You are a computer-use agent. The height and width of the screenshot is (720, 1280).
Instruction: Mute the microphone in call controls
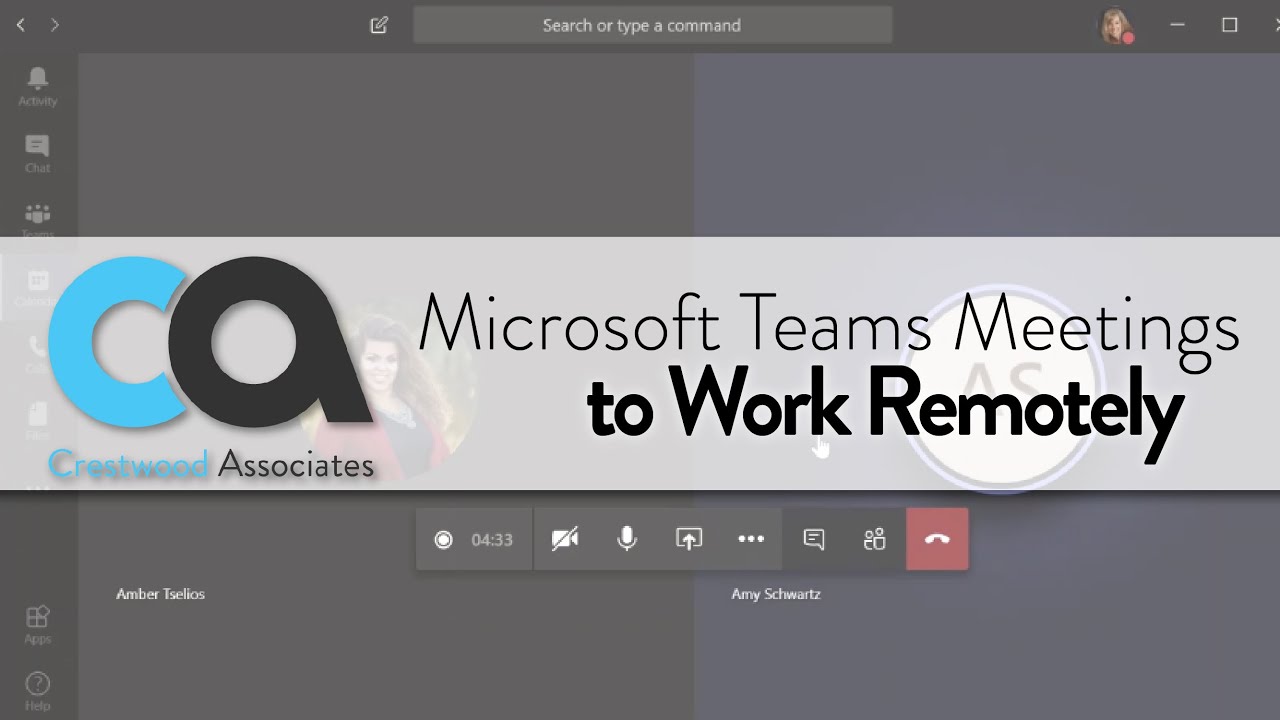point(627,539)
